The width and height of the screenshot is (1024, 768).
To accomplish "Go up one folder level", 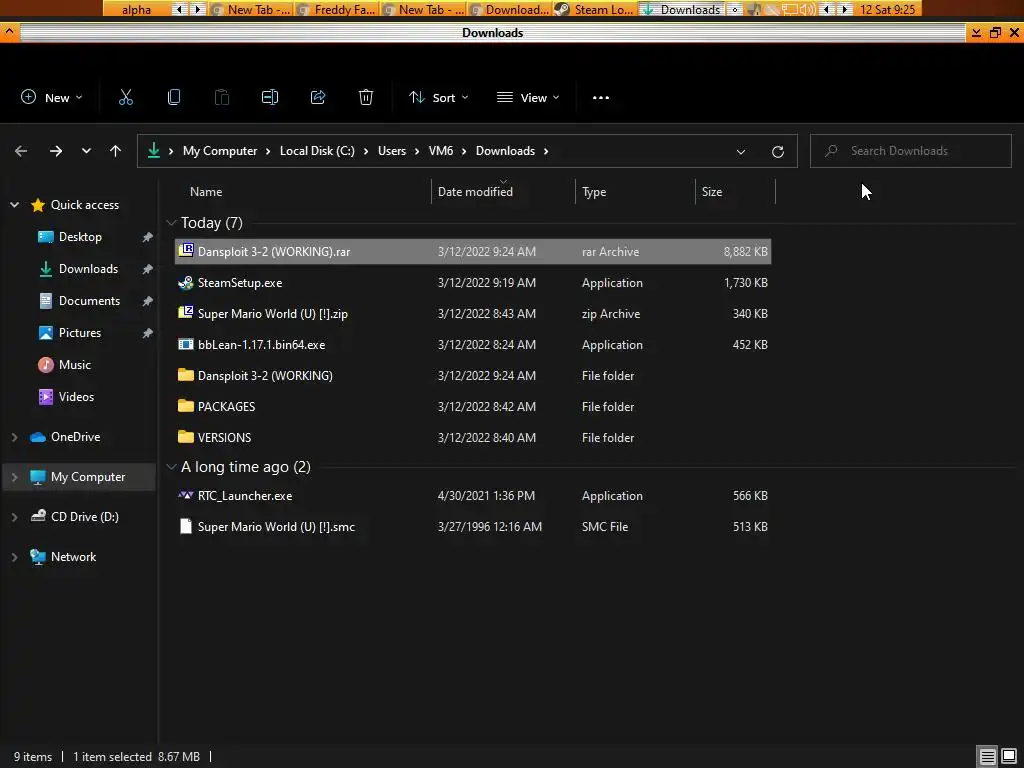I will pyautogui.click(x=116, y=151).
